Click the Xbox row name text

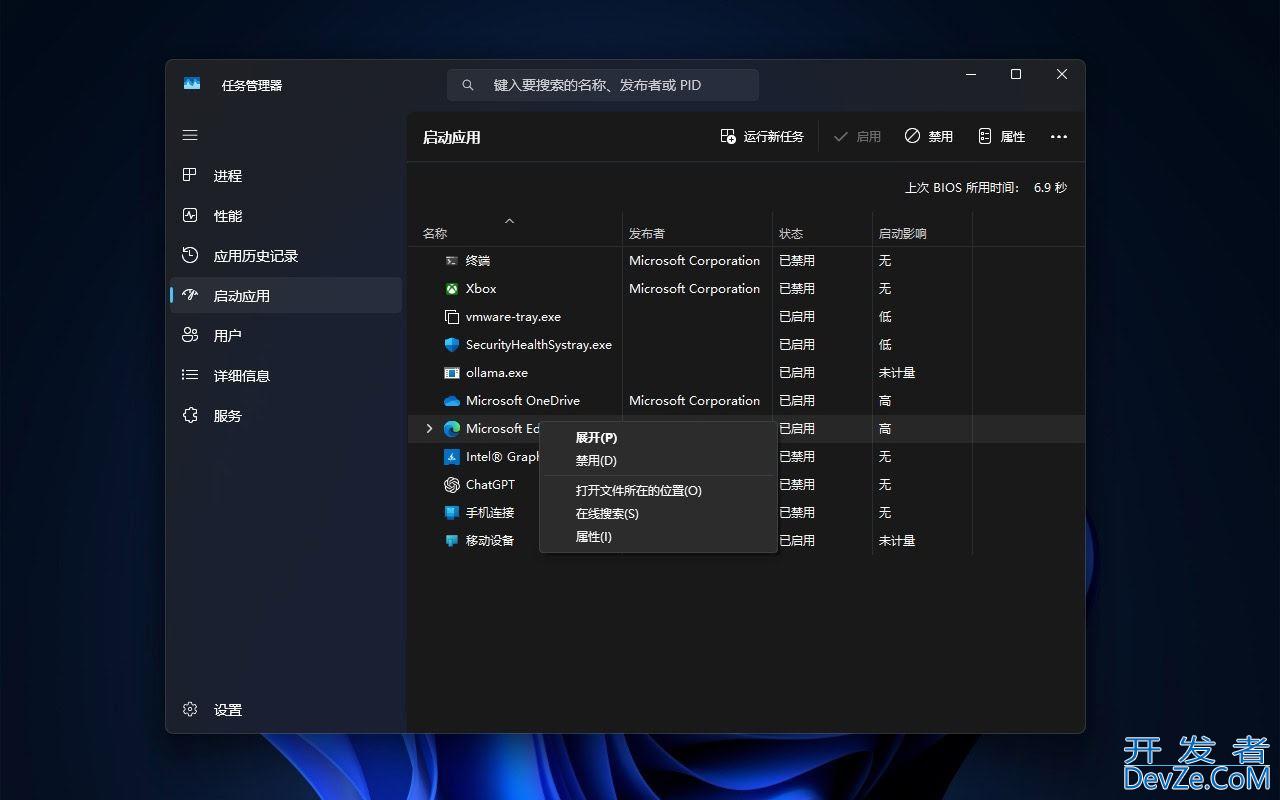(x=481, y=288)
